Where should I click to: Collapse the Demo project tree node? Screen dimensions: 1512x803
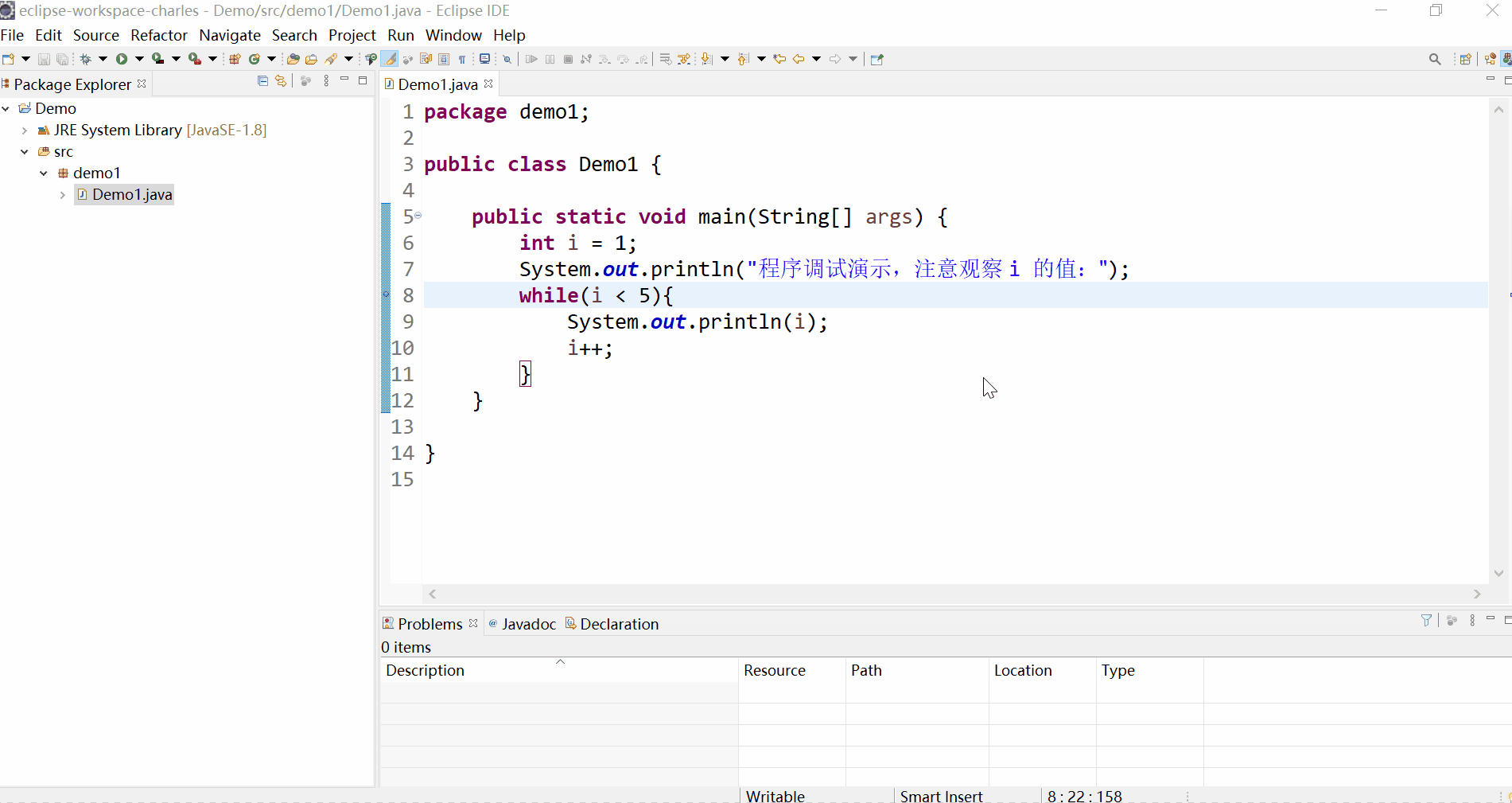pyautogui.click(x=6, y=108)
